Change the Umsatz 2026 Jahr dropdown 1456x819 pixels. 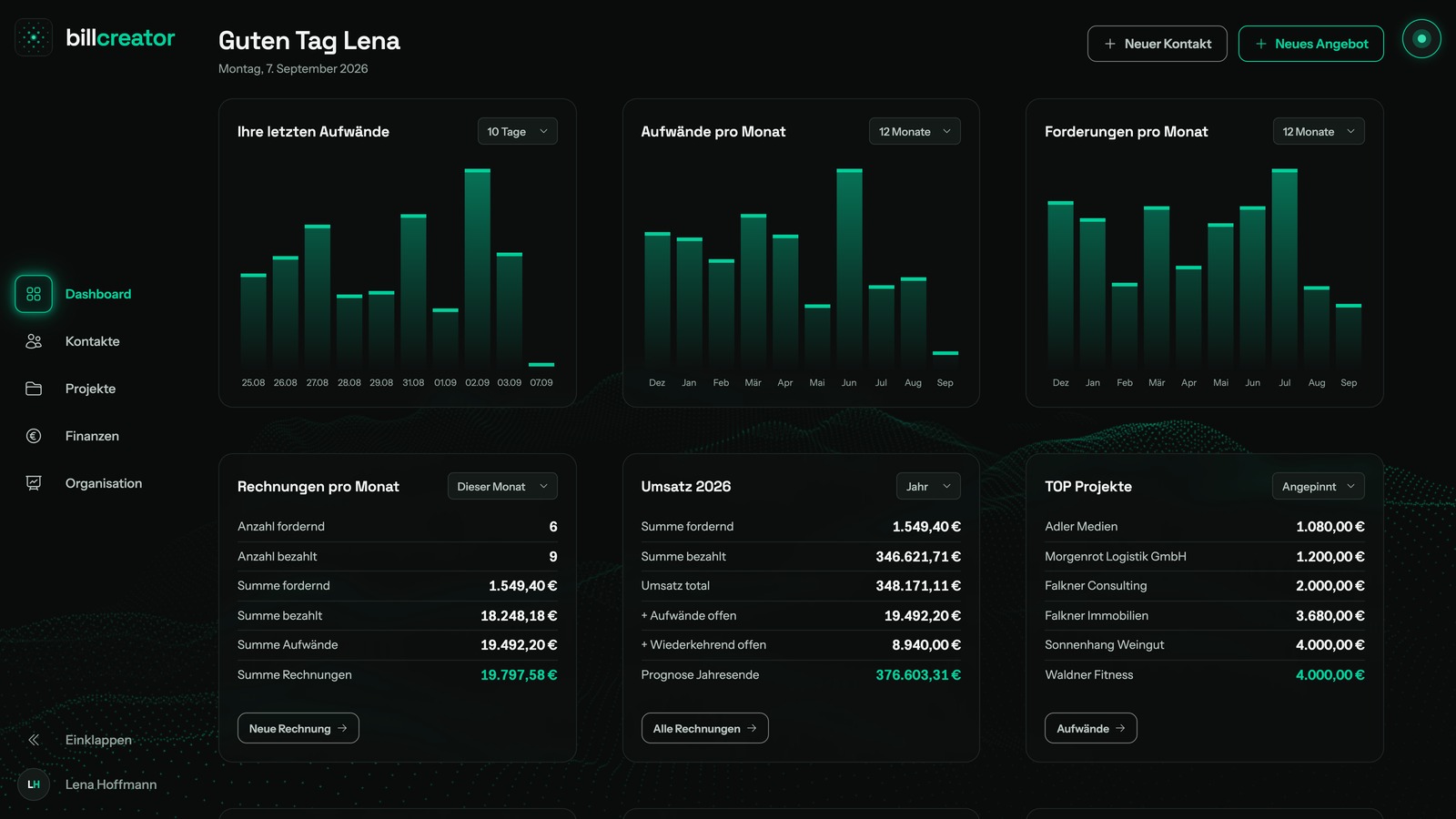click(x=928, y=486)
